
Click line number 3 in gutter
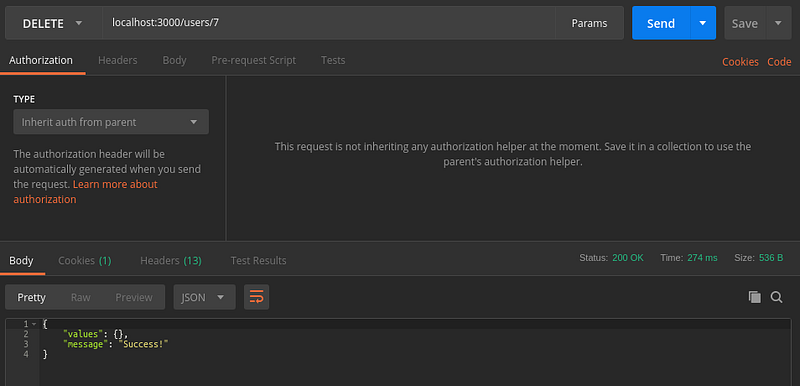(x=26, y=344)
